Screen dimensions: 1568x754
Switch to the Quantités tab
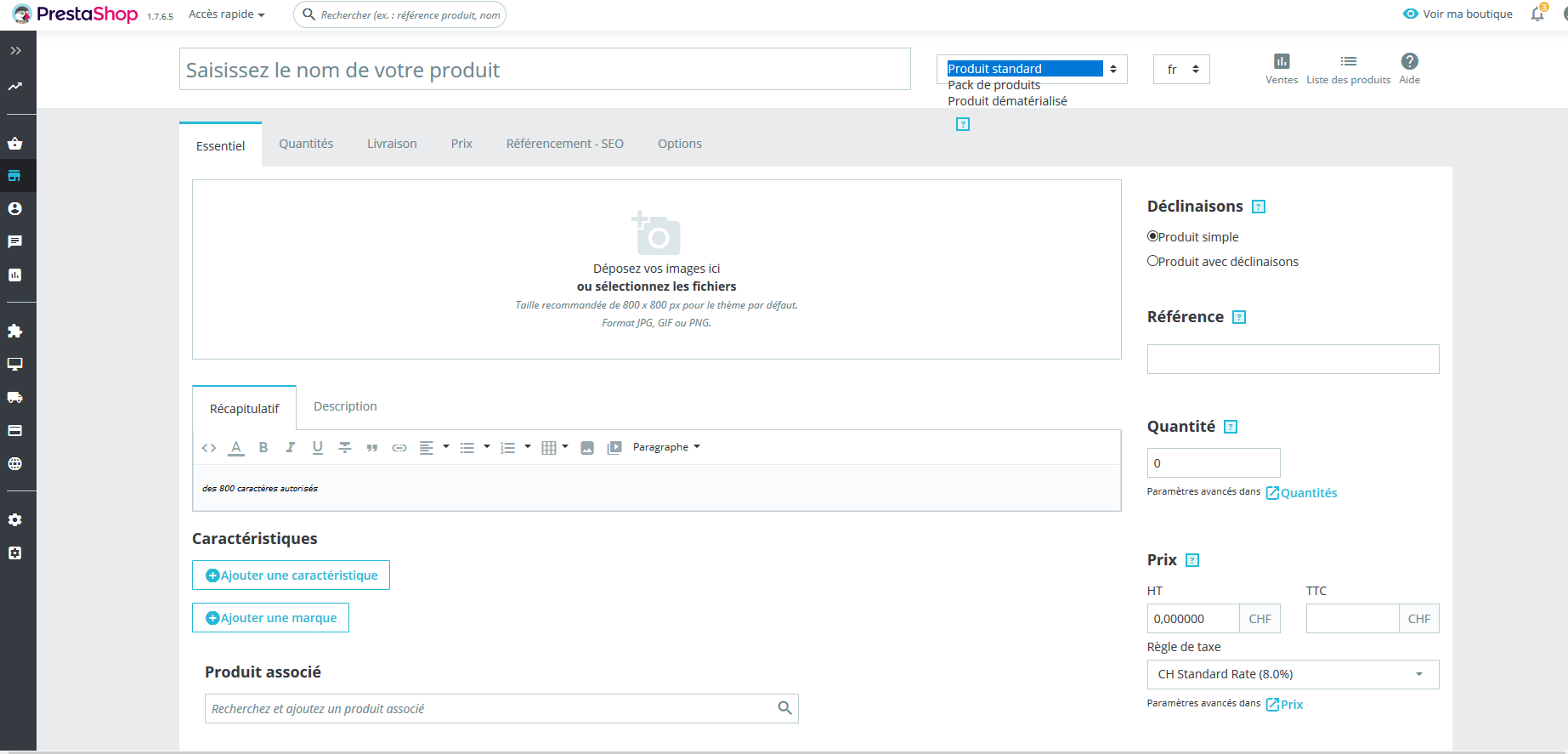[x=306, y=144]
